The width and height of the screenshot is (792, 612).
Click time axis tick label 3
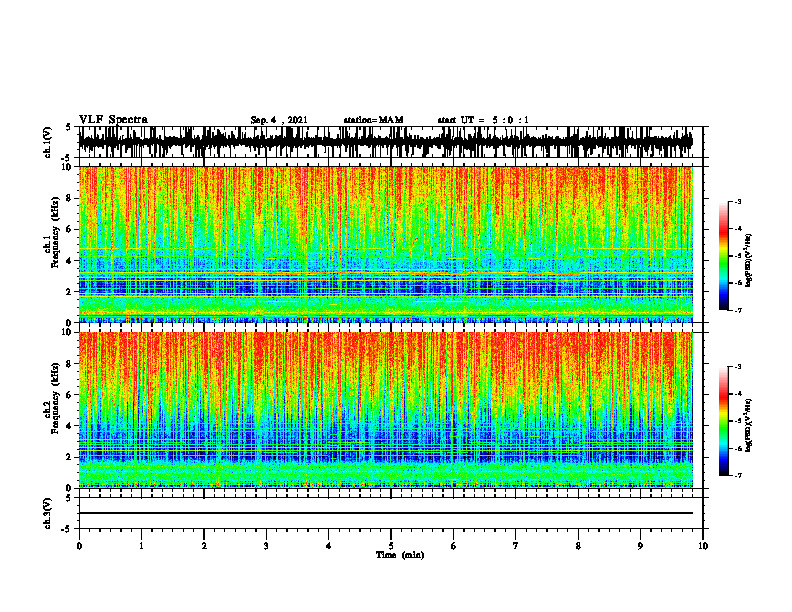pyautogui.click(x=266, y=546)
